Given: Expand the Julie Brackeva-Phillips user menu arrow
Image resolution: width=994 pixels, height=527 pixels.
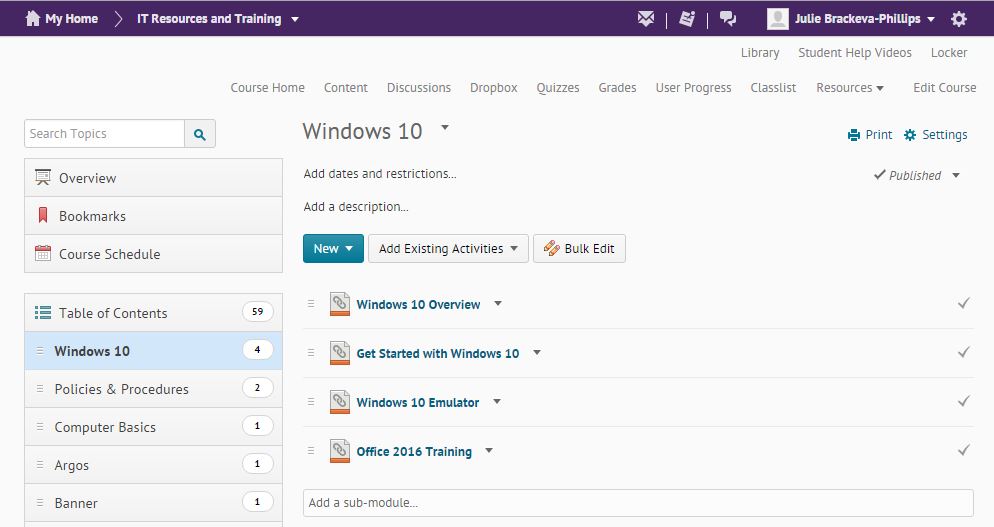Looking at the screenshot, I should (x=931, y=20).
